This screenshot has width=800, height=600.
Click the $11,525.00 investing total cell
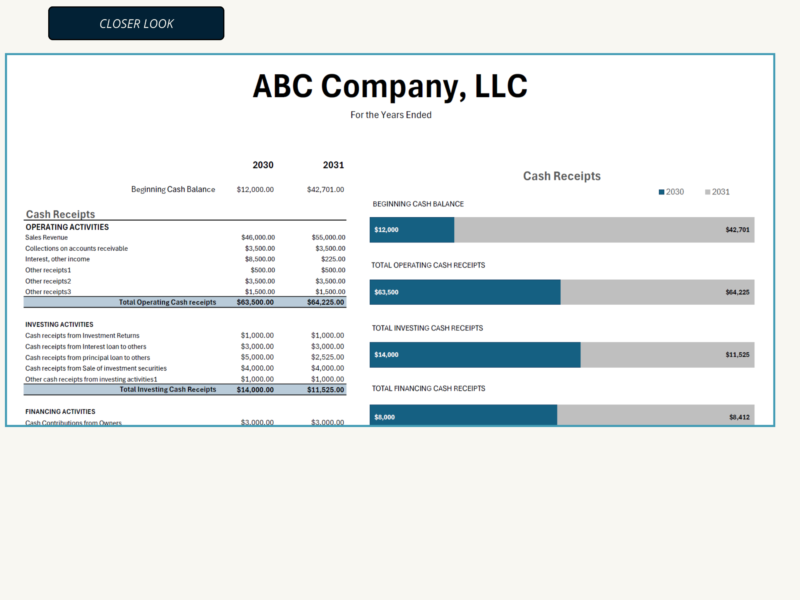click(326, 389)
